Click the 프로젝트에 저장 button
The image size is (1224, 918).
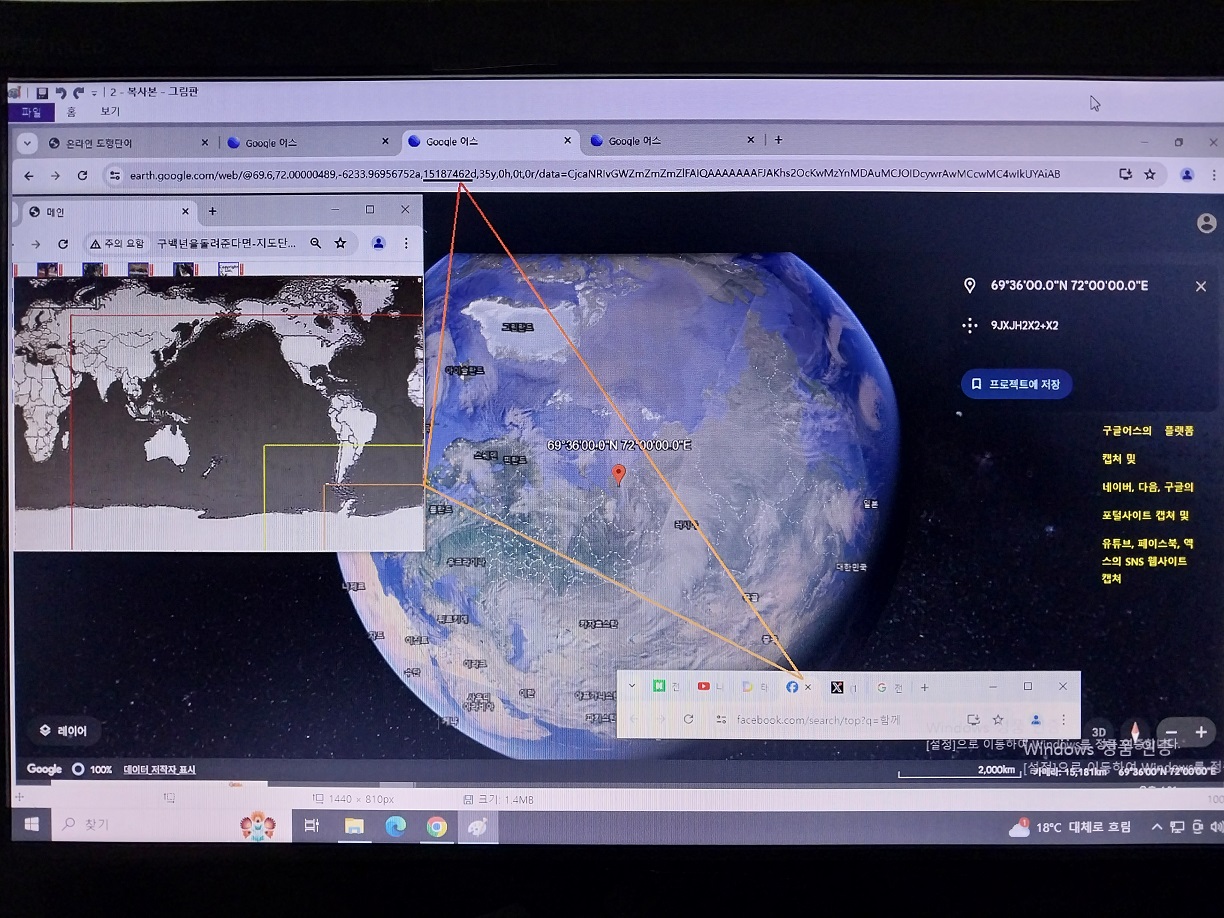click(1016, 384)
